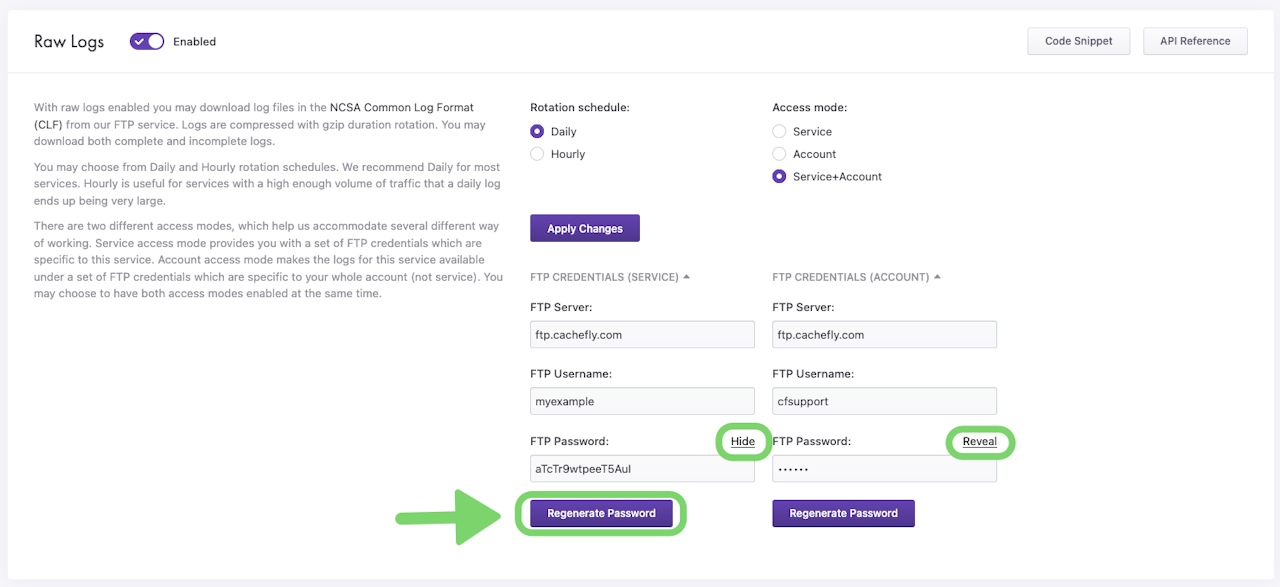Screen dimensions: 1280x587
Task: Click the masked account FTP Password field
Action: coord(884,469)
